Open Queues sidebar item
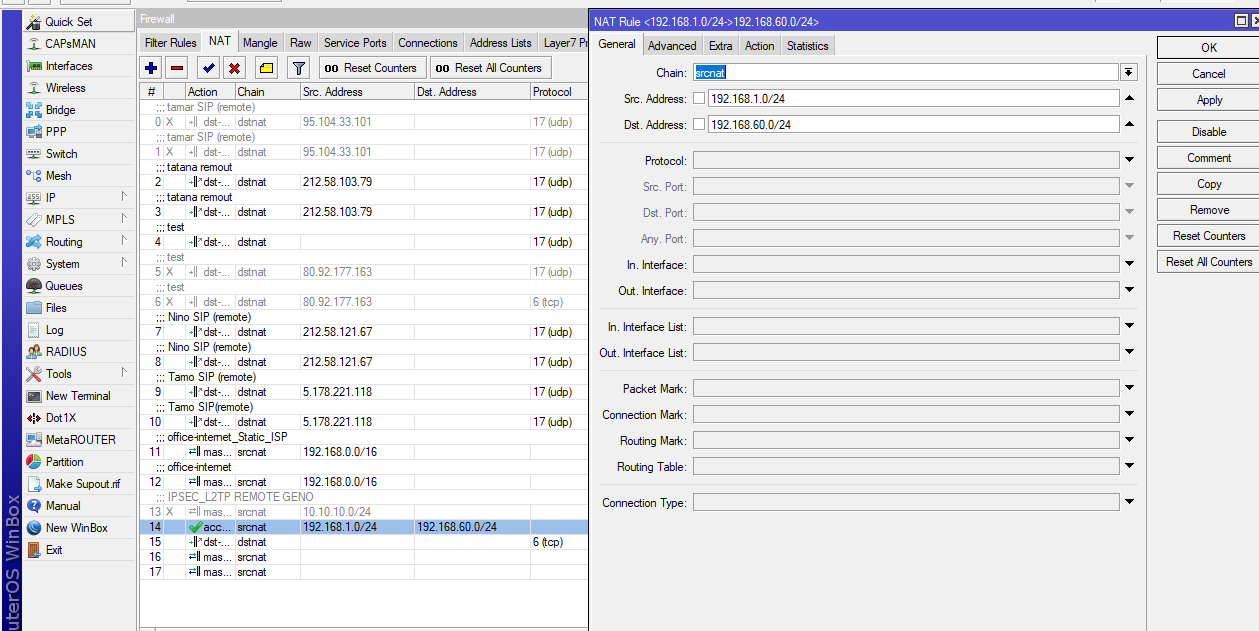The width and height of the screenshot is (1259, 631). [78, 286]
